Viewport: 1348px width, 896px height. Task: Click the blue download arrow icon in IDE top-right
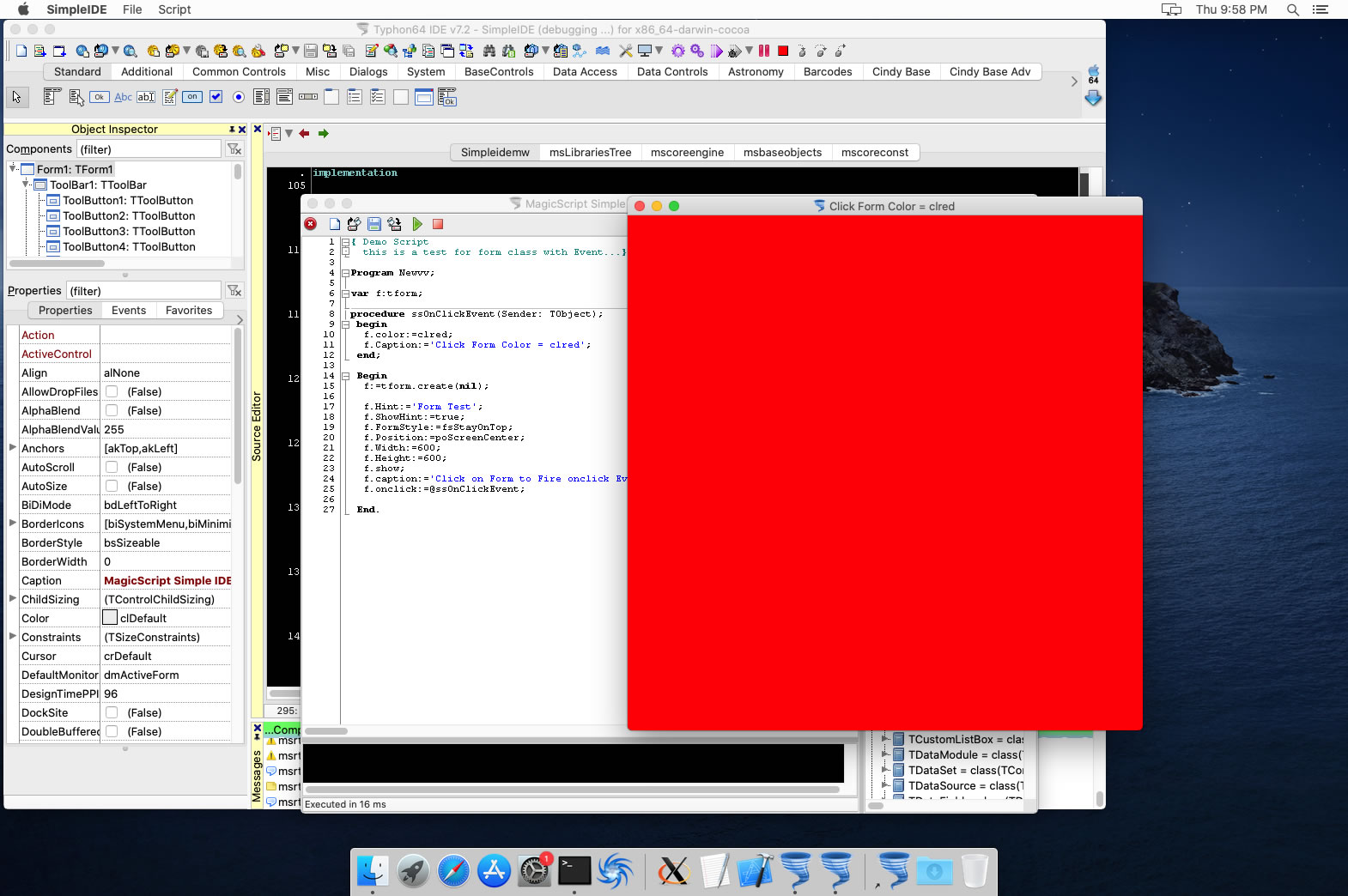point(1093,99)
